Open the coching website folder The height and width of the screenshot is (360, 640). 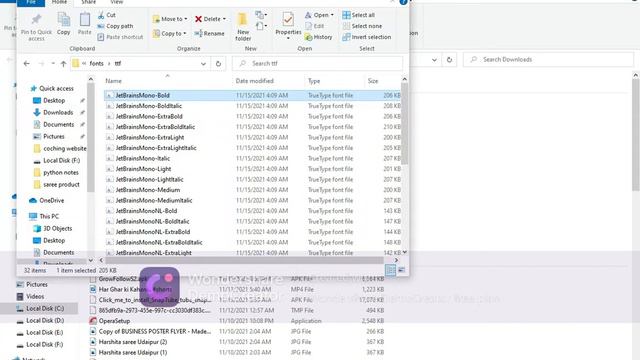coord(60,149)
